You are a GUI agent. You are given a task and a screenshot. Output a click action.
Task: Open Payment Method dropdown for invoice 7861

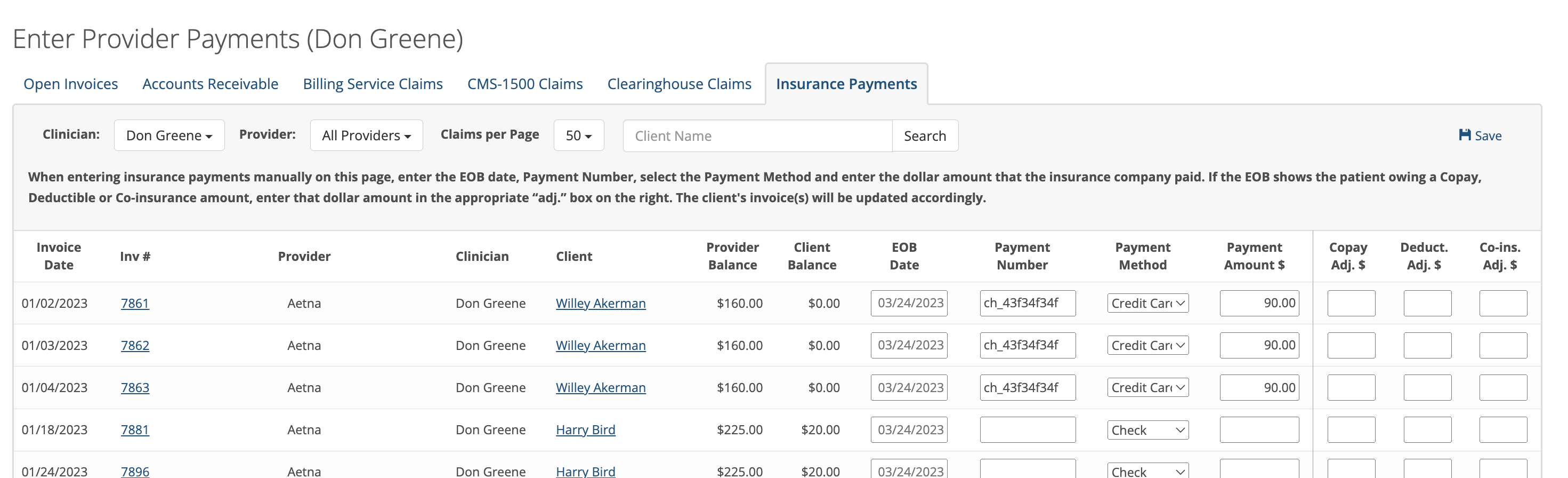pos(1148,303)
